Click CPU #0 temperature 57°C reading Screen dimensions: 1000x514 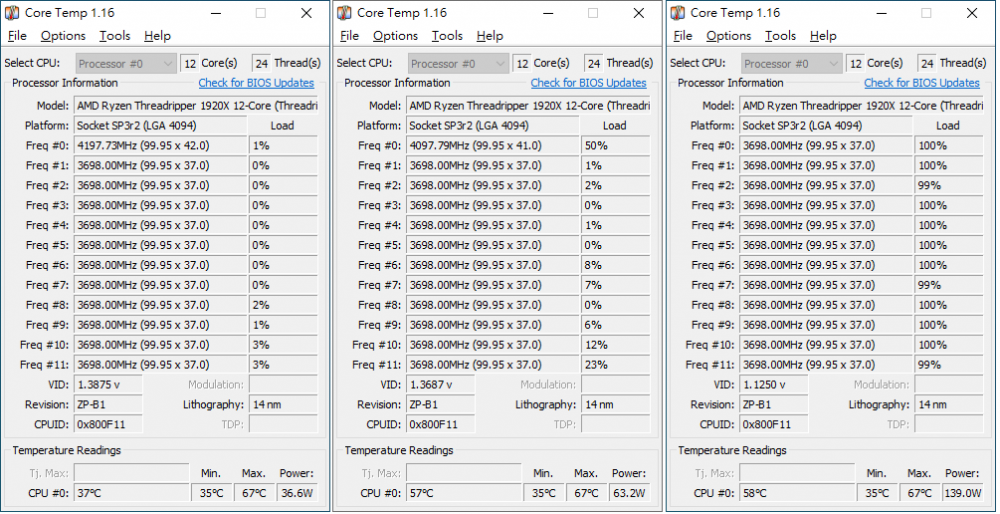(x=464, y=493)
